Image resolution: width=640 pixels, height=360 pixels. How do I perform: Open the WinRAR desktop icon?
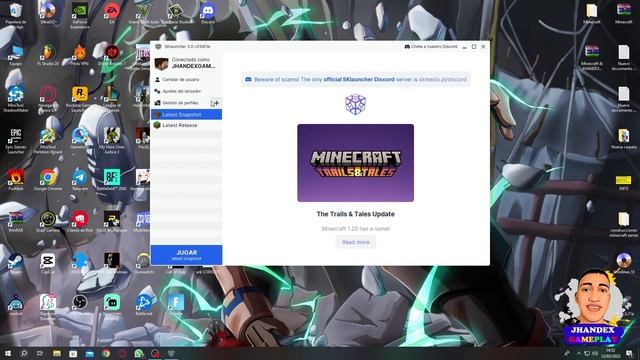click(16, 222)
